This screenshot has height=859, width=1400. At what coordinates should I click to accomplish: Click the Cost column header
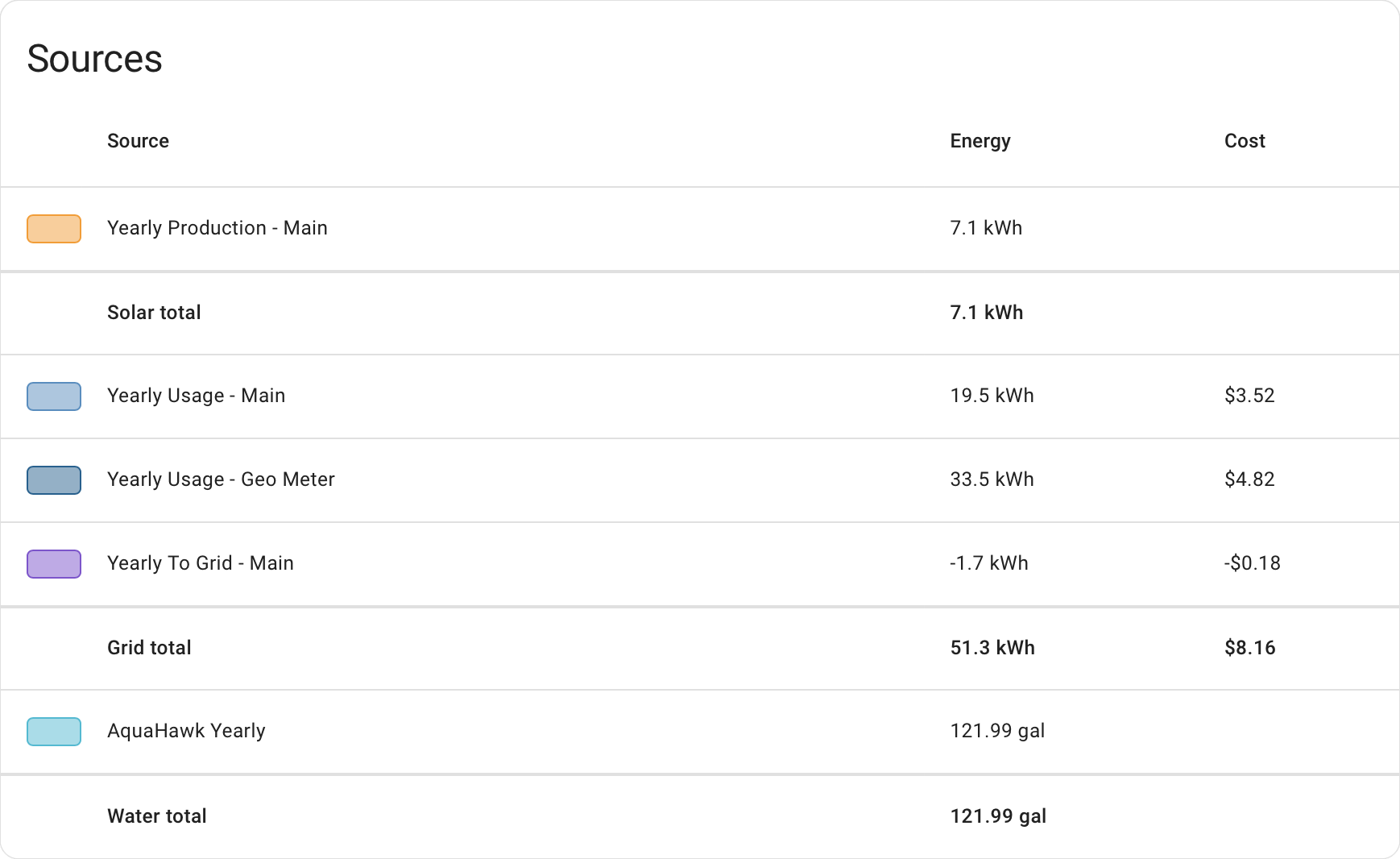[x=1245, y=141]
